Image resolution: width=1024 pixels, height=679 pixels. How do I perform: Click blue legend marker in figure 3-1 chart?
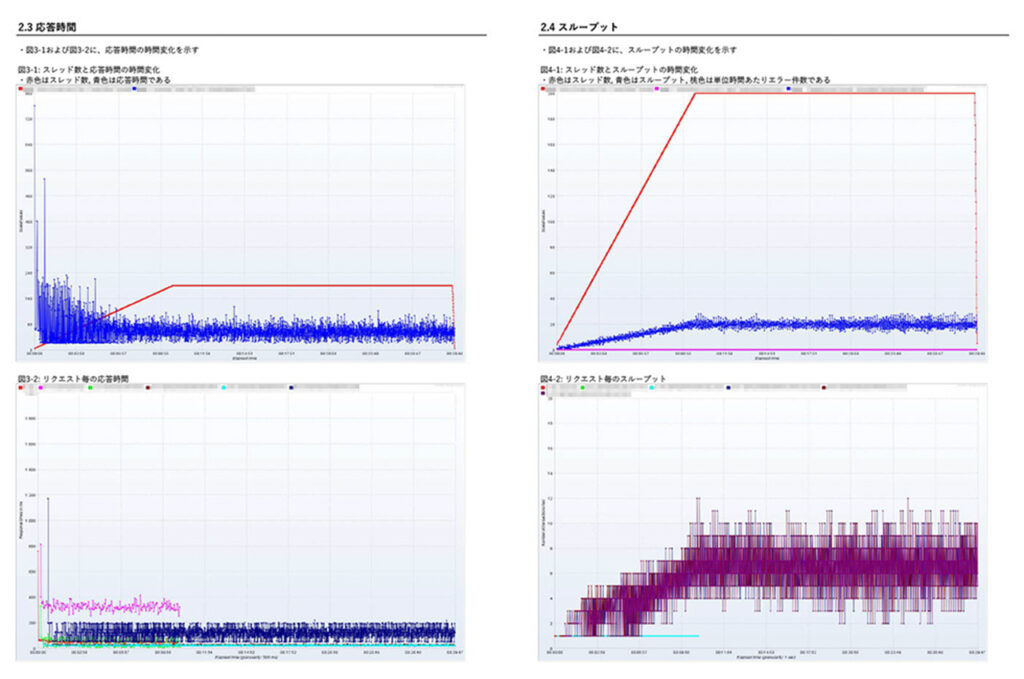(x=134, y=89)
